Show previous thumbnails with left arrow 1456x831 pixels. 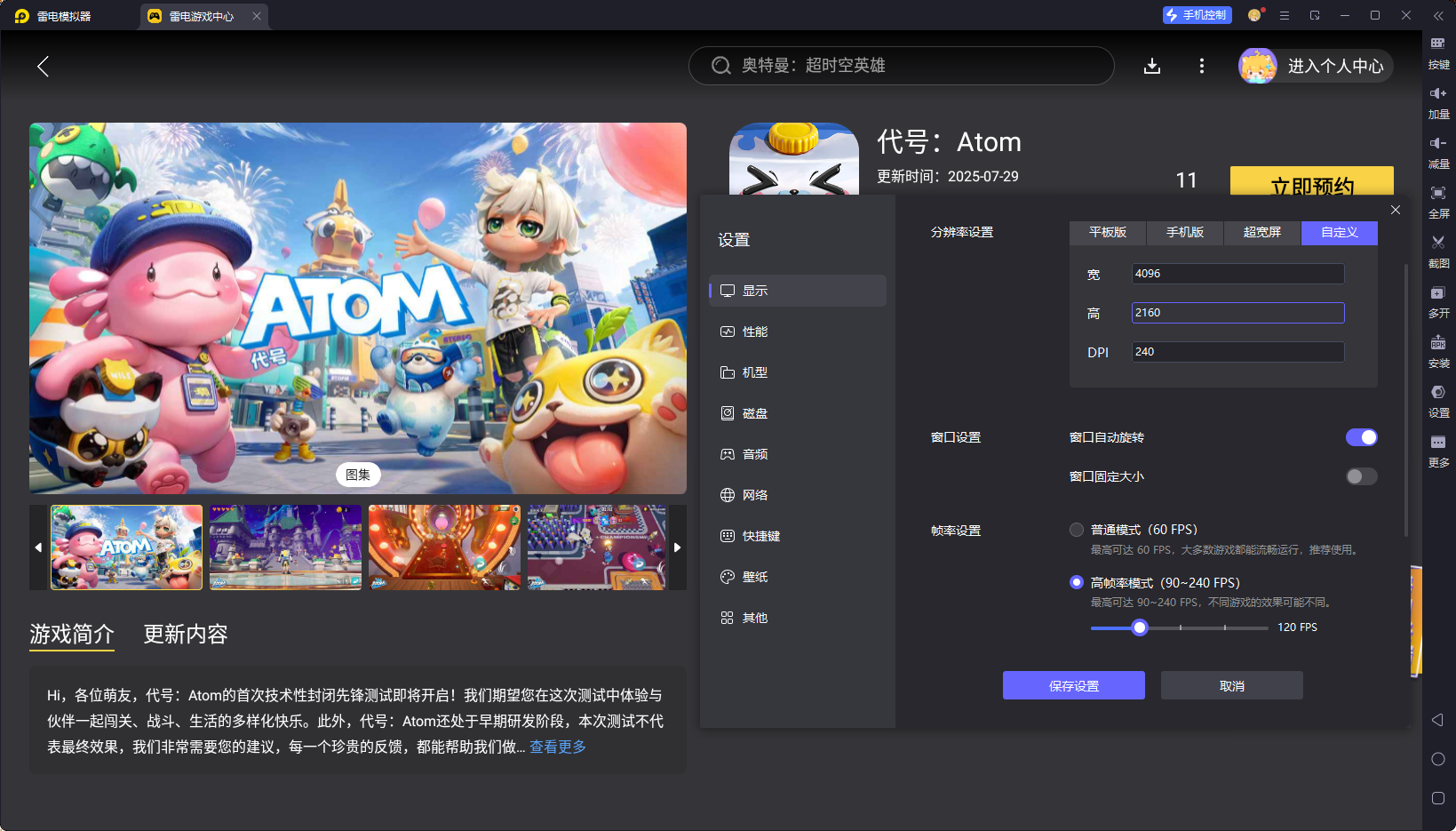38,547
